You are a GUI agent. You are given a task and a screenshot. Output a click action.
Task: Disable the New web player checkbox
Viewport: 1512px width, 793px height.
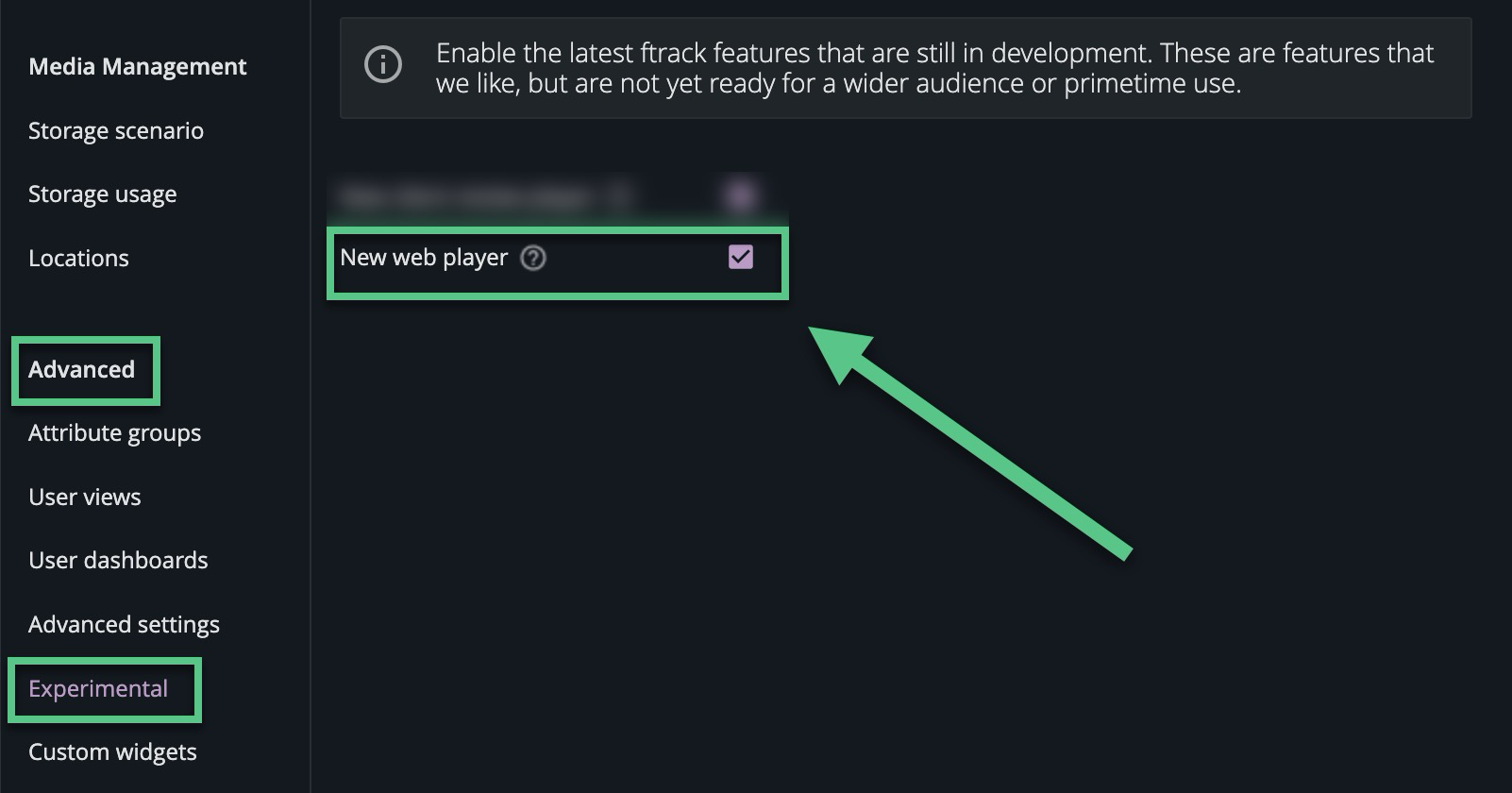pos(741,257)
